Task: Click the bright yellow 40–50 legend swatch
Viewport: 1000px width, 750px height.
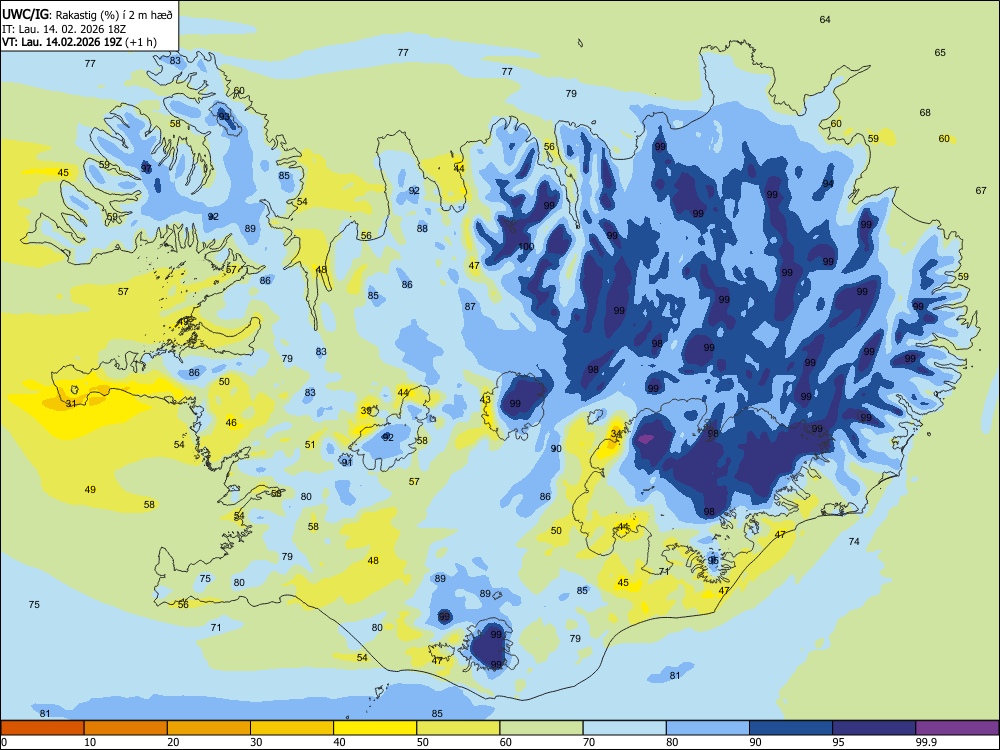Action: (375, 728)
